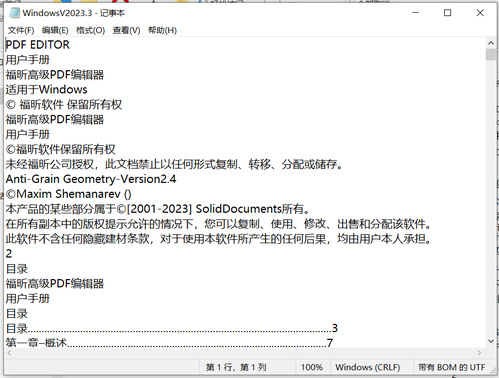Screen dimensions: 499x378
Task: Open the 帮助(H) menu
Action: [162, 30]
